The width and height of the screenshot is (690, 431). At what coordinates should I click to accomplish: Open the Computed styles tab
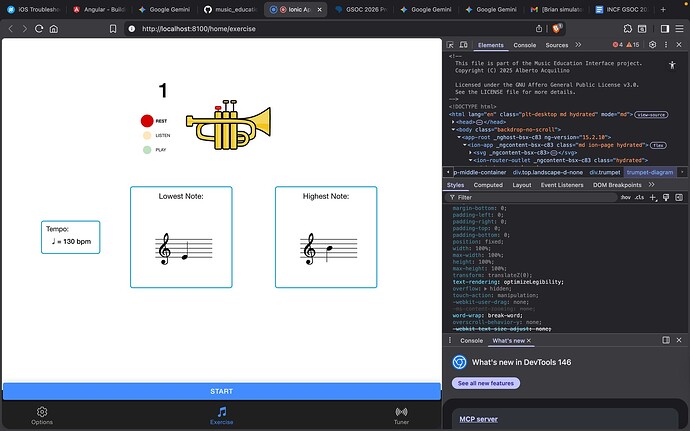(488, 185)
